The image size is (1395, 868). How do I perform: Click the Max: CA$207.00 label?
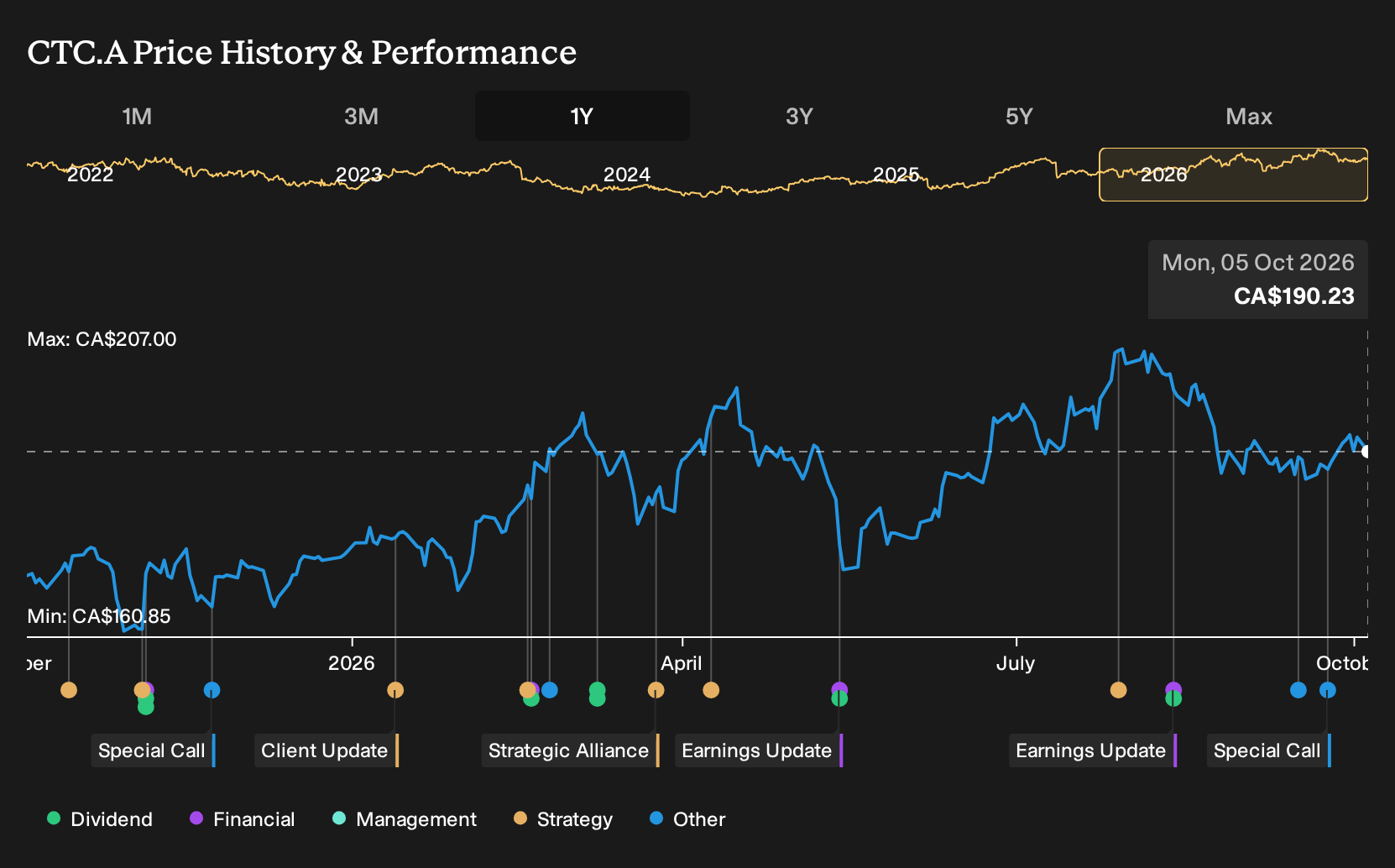(102, 339)
